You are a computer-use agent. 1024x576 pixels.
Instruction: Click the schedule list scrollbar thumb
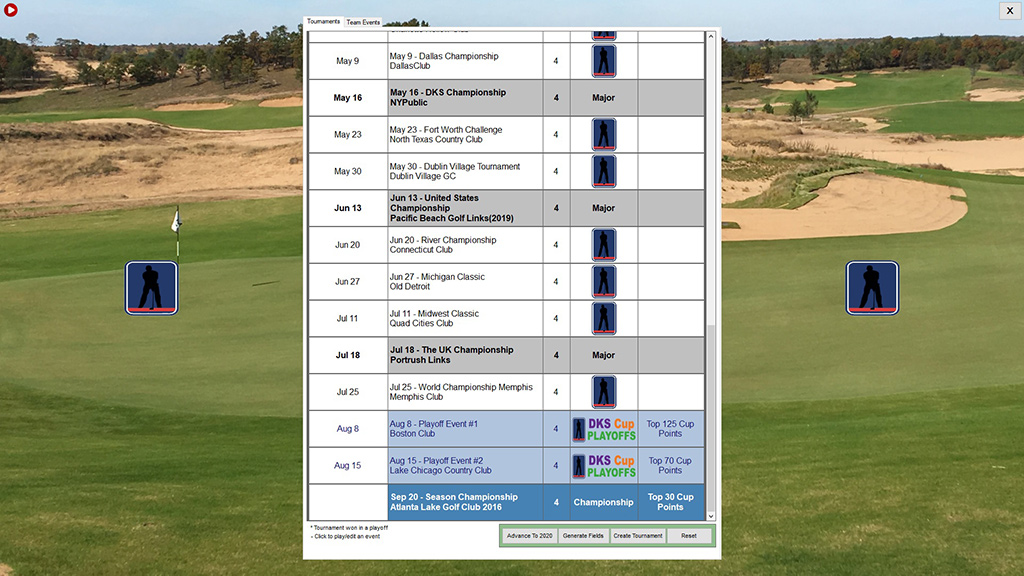711,417
